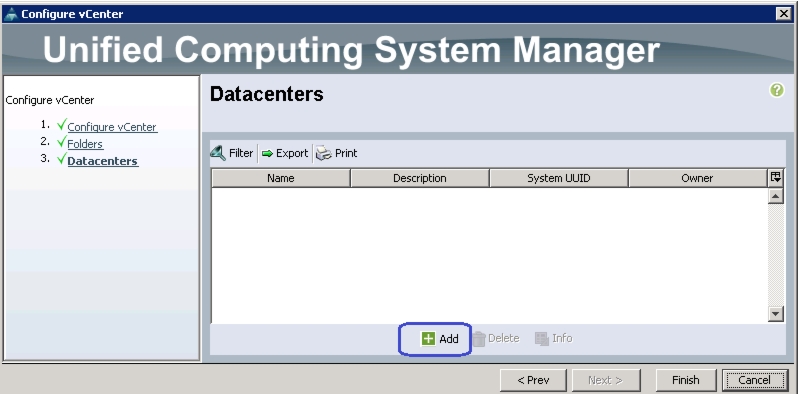This screenshot has width=799, height=394.
Task: Select the Datacenters step link
Action: [102, 161]
